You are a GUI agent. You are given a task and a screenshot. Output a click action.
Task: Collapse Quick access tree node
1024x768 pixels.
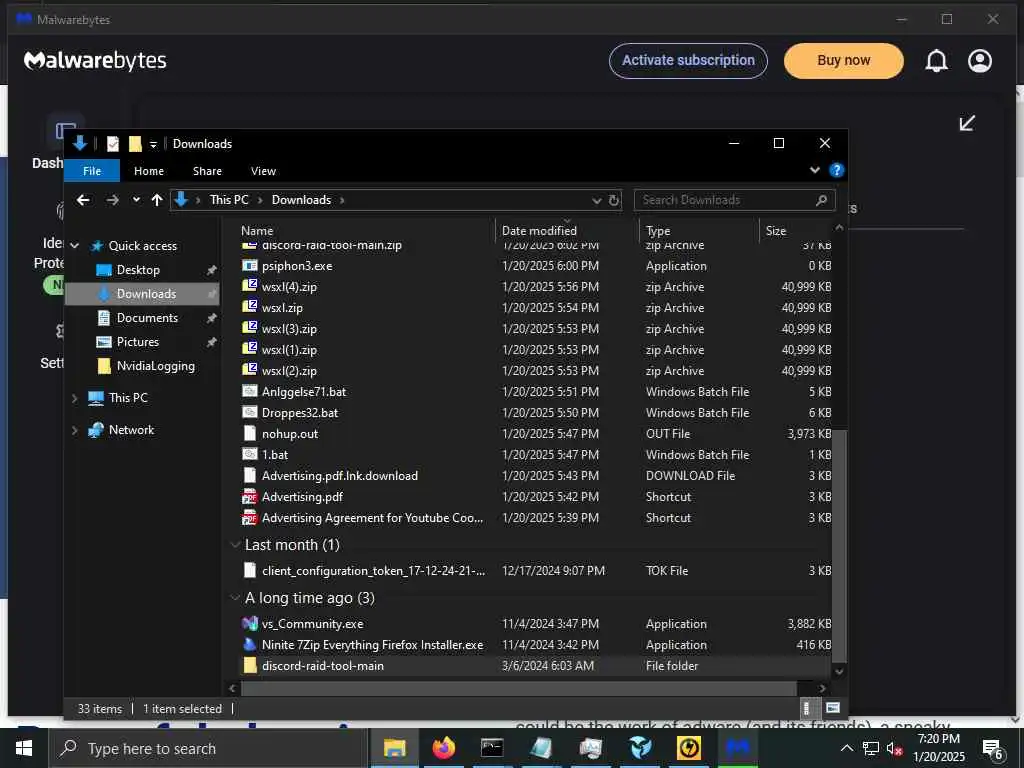pyautogui.click(x=75, y=246)
